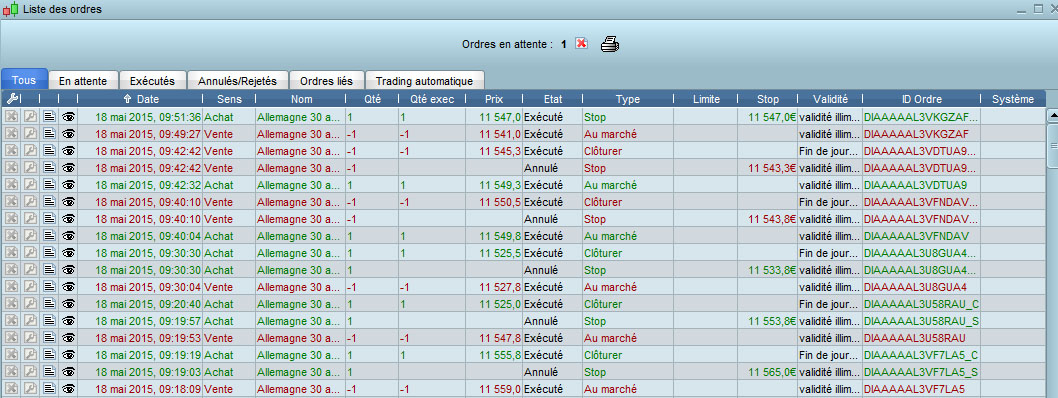
Task: Open details icon for 09:18:09 Vente order
Action: [x=49, y=389]
